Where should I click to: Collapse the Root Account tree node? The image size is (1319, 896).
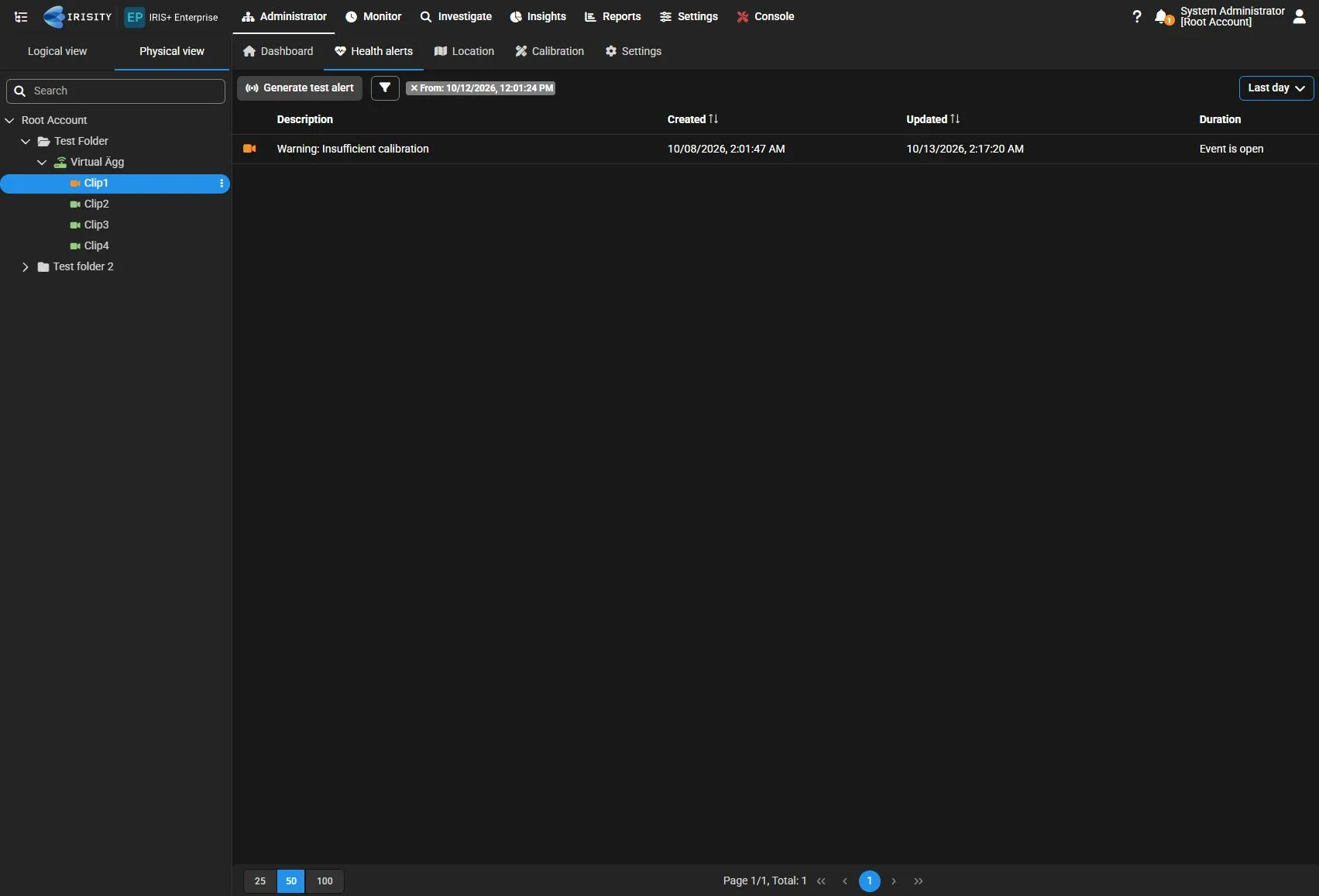pos(9,121)
